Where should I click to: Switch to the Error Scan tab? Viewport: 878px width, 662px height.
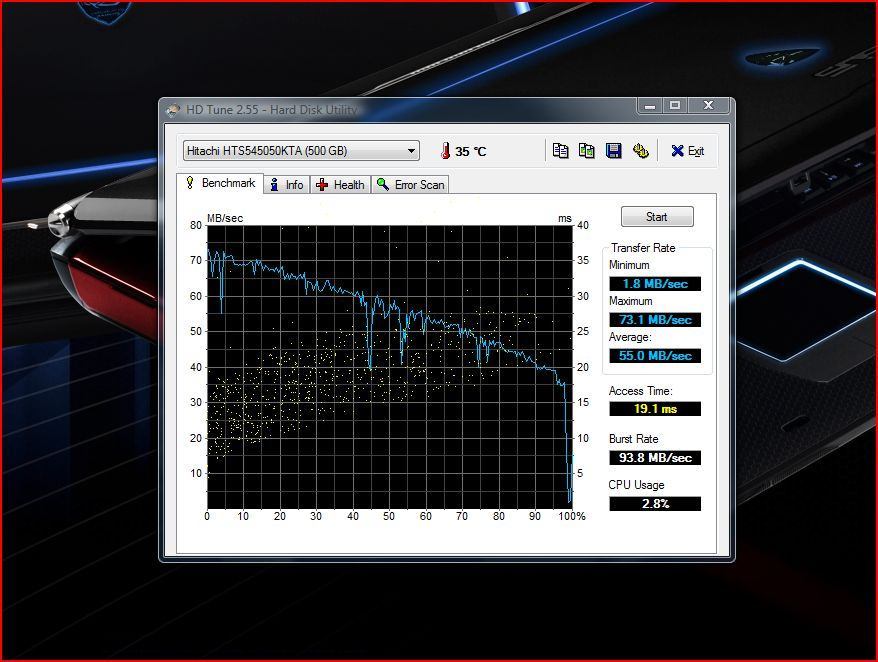click(410, 185)
